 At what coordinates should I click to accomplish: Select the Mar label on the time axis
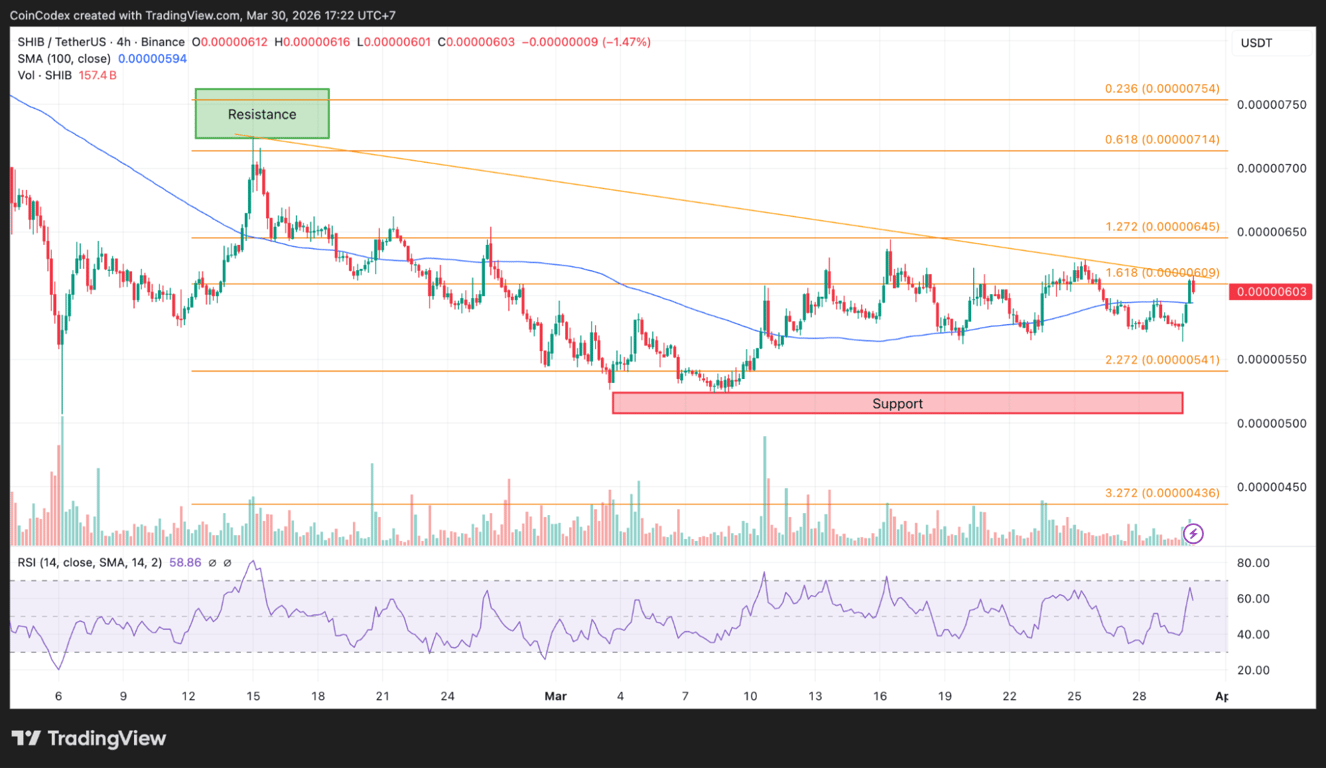[x=556, y=696]
